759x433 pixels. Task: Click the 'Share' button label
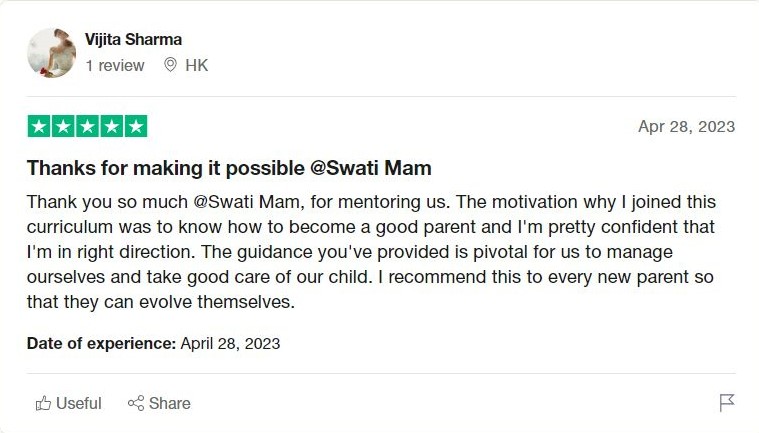[170, 403]
